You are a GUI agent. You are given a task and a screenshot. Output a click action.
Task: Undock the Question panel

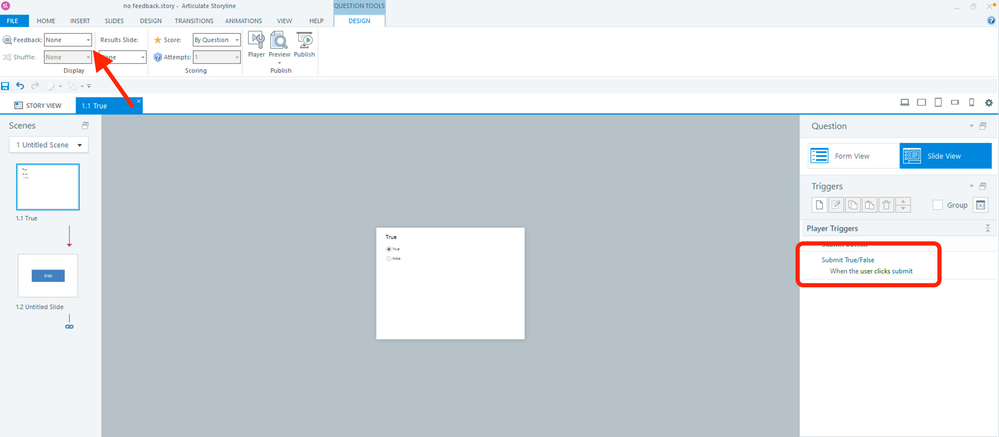tap(982, 126)
